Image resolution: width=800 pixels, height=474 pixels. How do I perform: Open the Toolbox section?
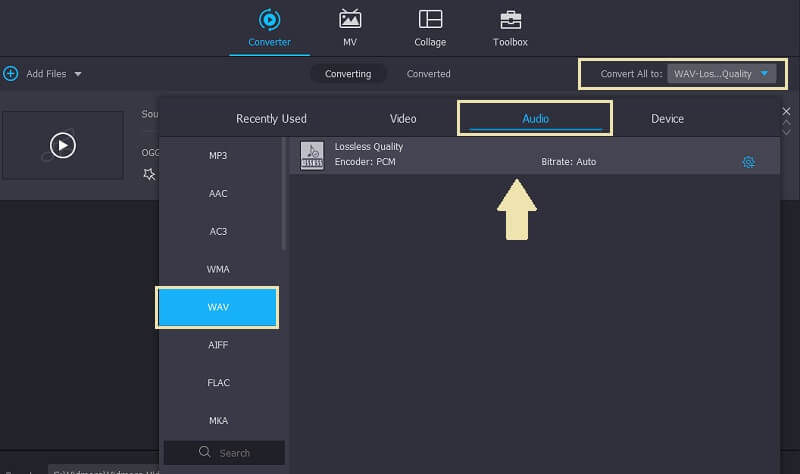510,28
